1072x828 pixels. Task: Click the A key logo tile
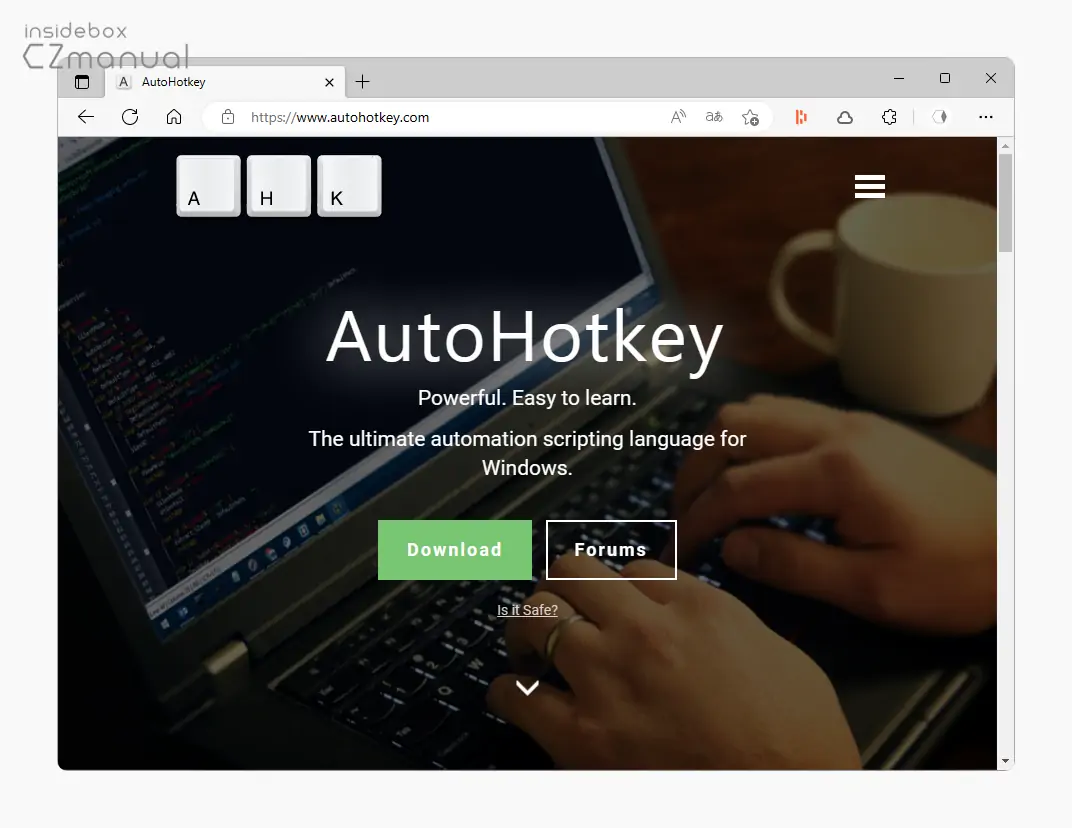coord(209,186)
